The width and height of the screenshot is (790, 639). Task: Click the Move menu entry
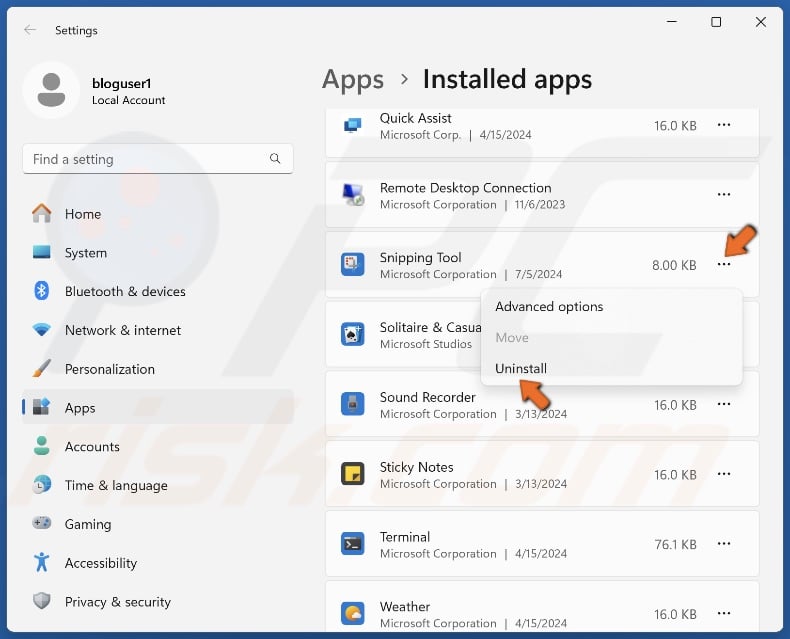tap(612, 338)
